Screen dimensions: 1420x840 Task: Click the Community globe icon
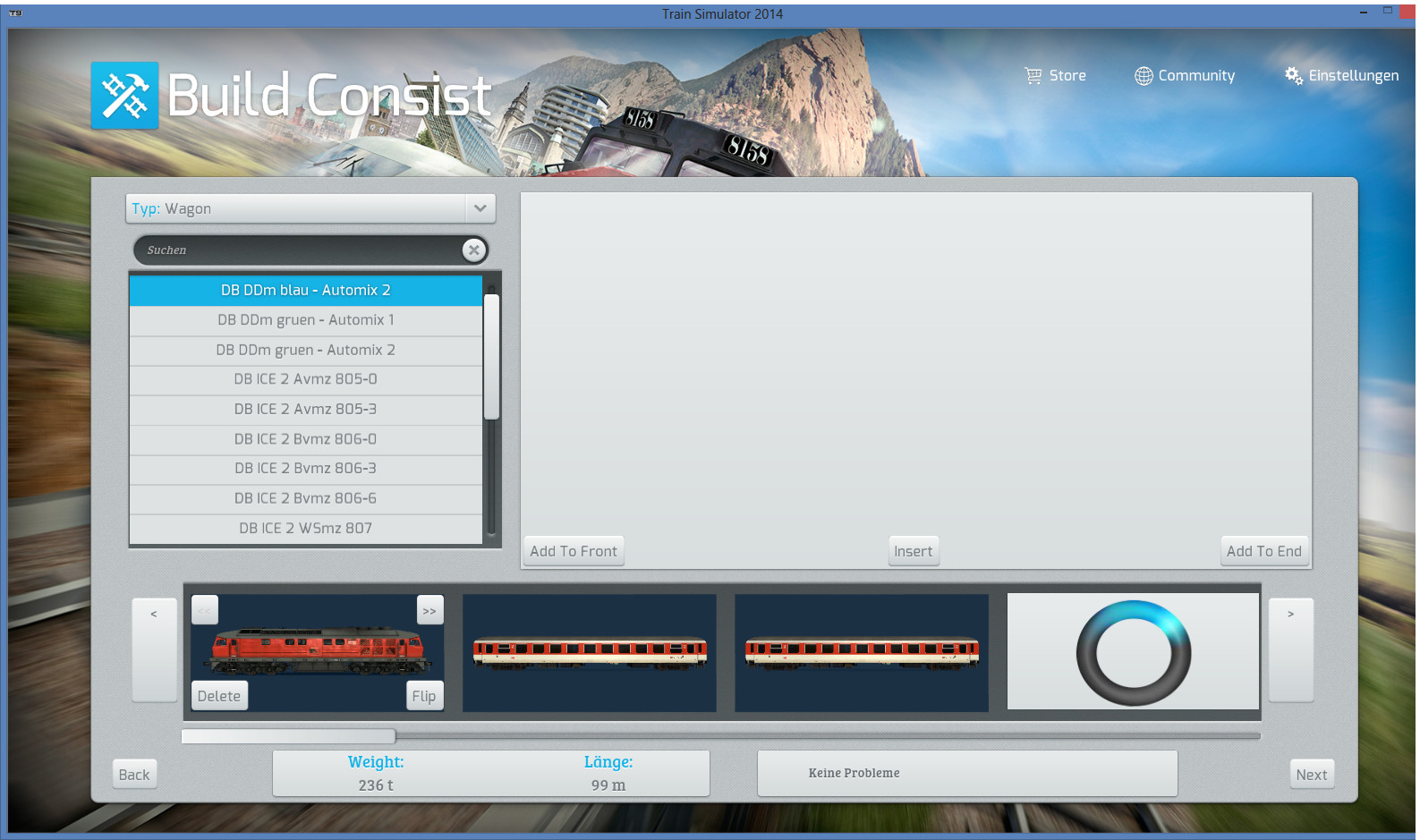pos(1144,76)
